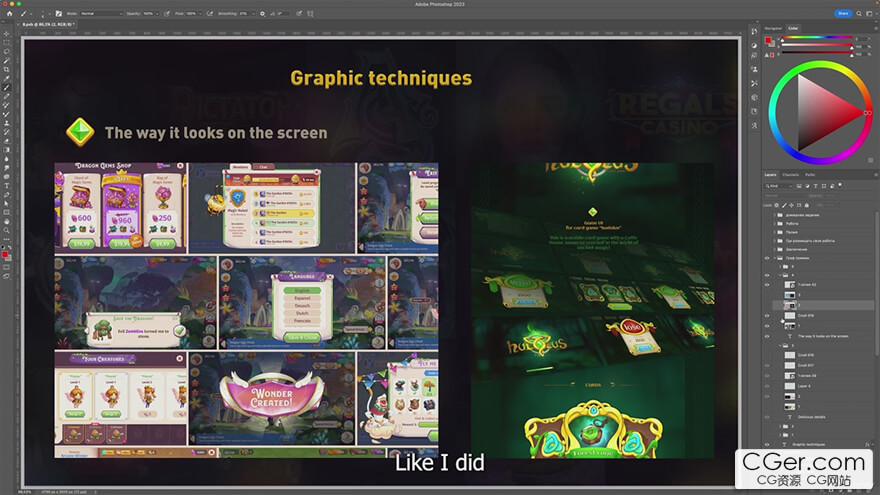Open the Brush Settings panel icon
This screenshot has width=880, height=495.
pyautogui.click(x=58, y=13)
